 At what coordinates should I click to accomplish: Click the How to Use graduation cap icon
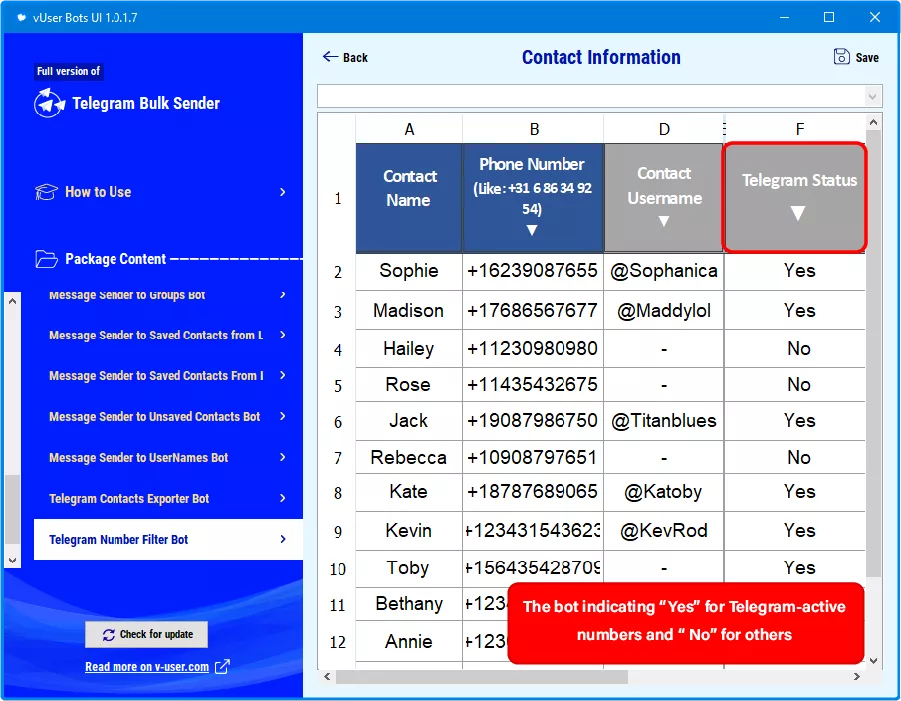[47, 192]
